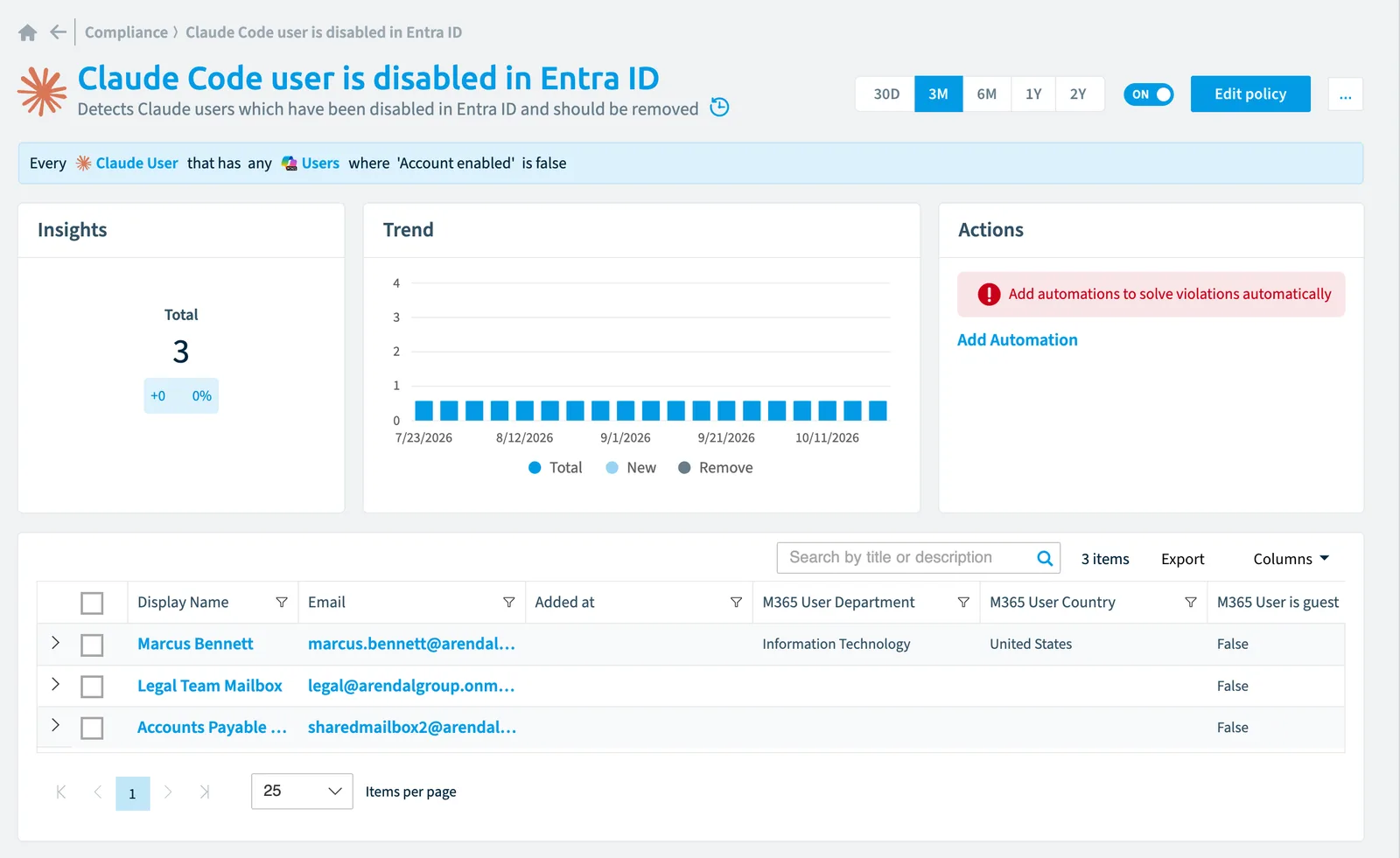Viewport: 1400px width, 858px height.
Task: Select the Marcus Bennett row checkbox
Action: (92, 645)
